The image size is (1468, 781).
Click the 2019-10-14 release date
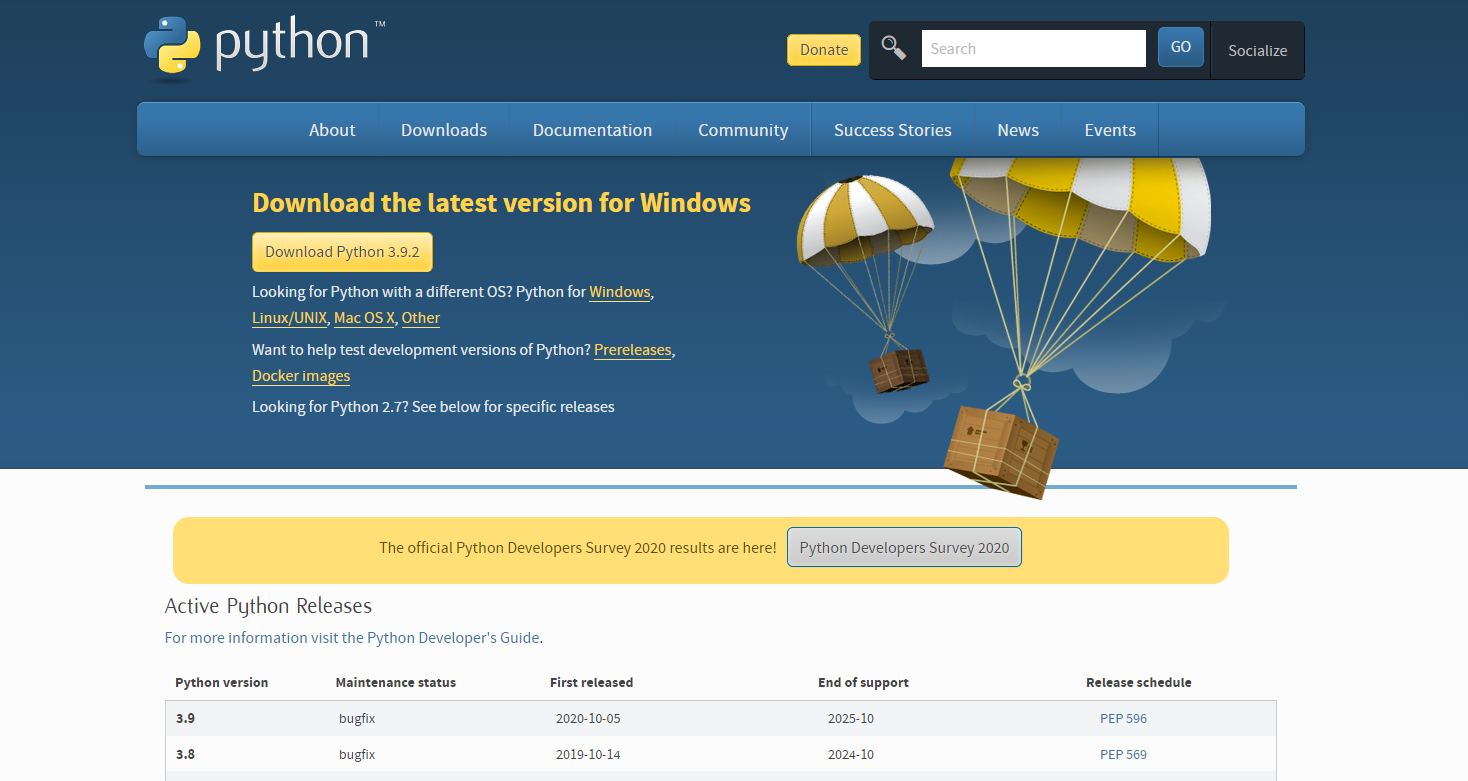point(588,754)
